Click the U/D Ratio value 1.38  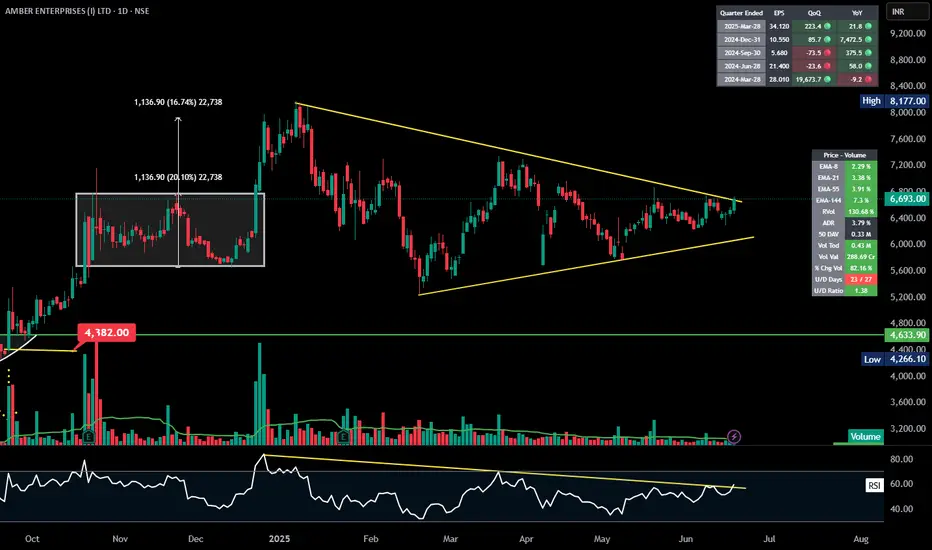point(861,291)
